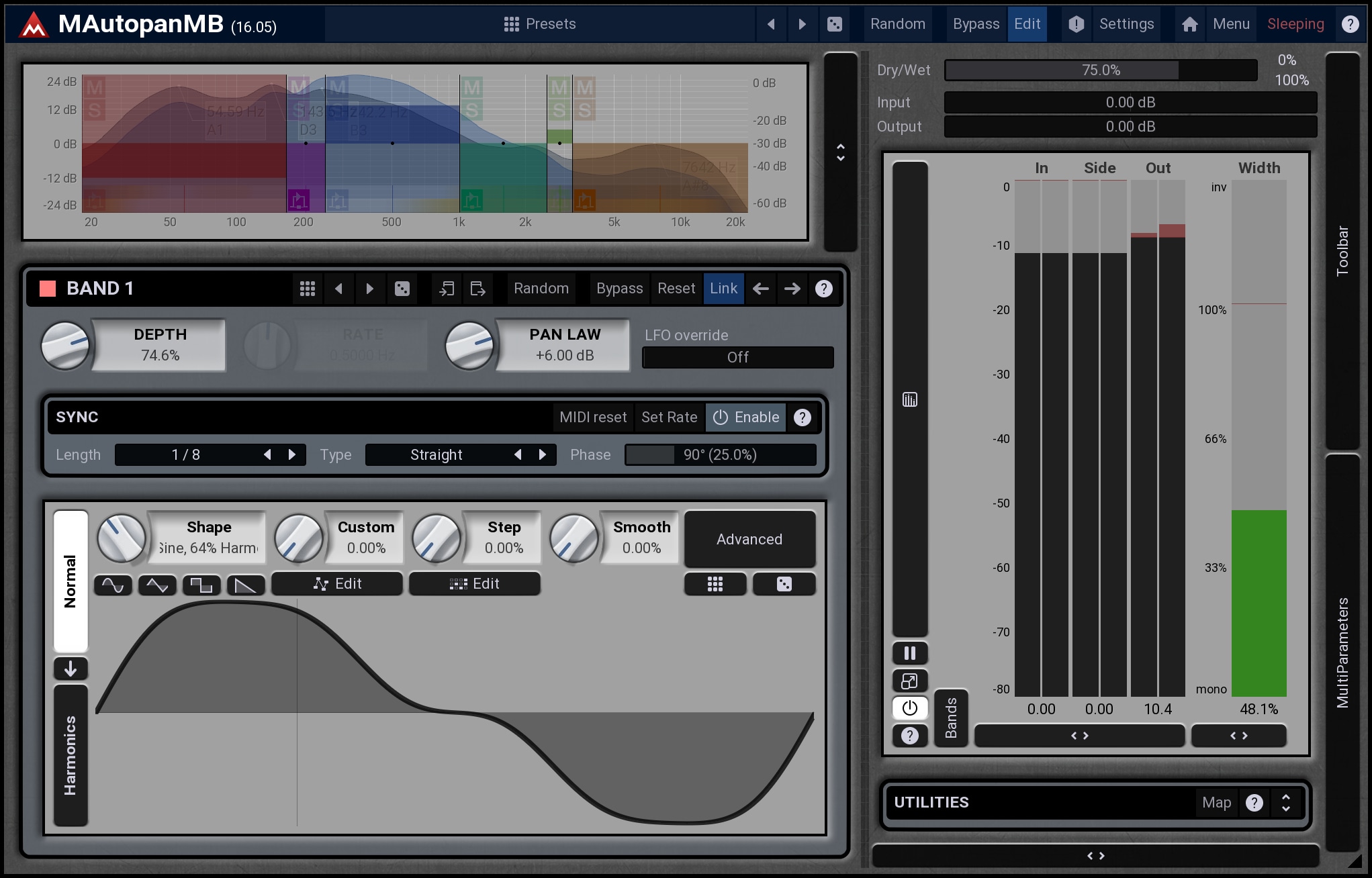
Task: Select the sawtooth shape preset
Action: [x=246, y=585]
